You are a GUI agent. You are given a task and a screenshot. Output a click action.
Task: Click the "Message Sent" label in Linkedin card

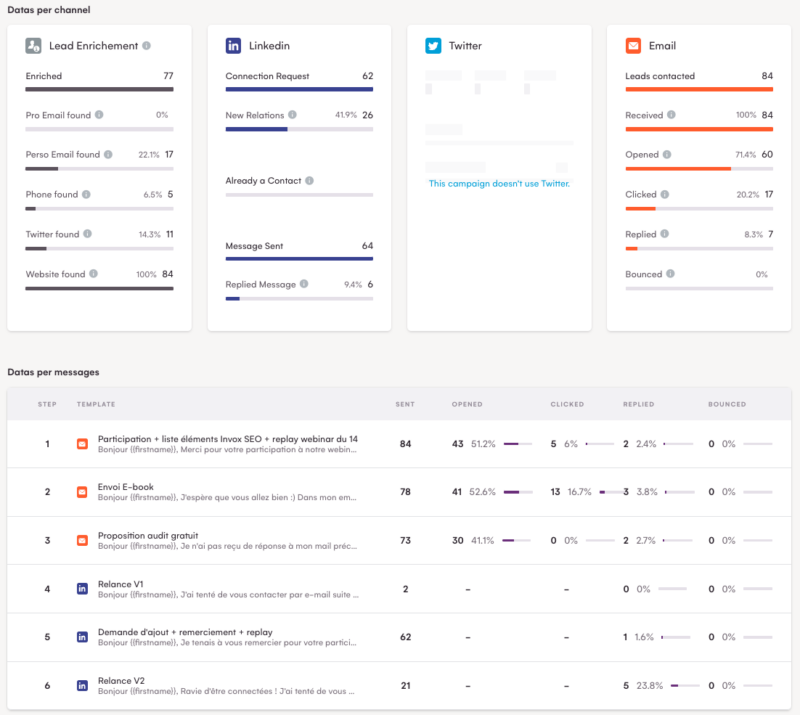pyautogui.click(x=254, y=246)
